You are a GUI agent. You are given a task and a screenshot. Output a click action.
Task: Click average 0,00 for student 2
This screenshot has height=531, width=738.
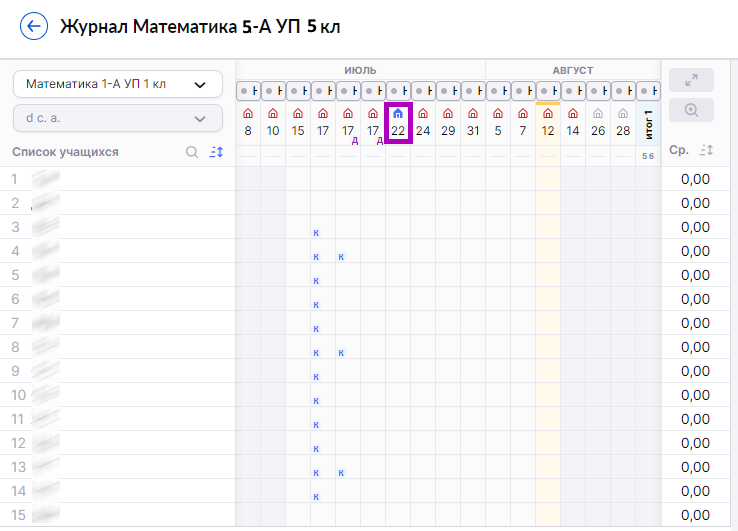click(x=695, y=203)
